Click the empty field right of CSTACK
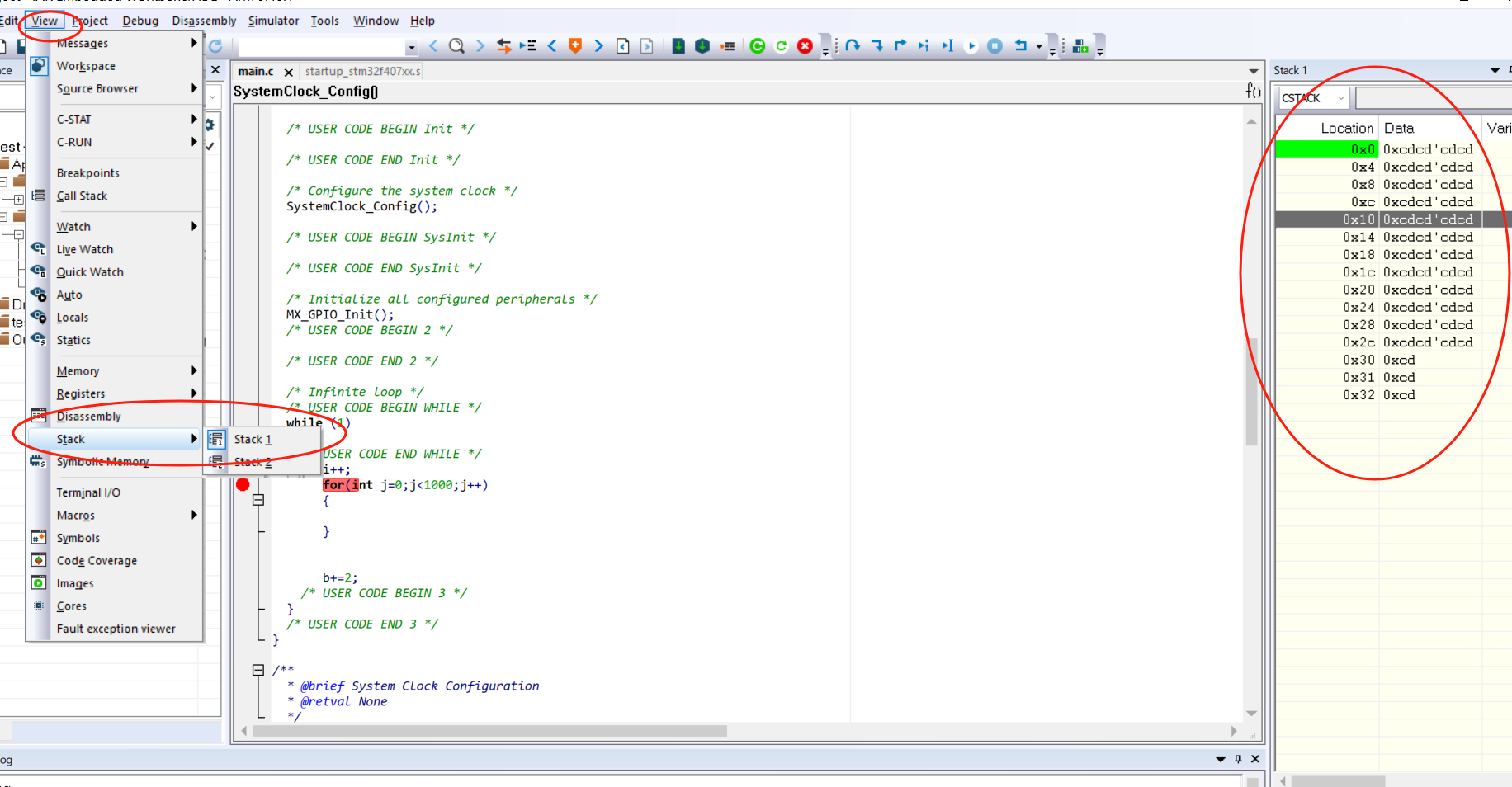This screenshot has width=1512, height=787. [x=1434, y=98]
